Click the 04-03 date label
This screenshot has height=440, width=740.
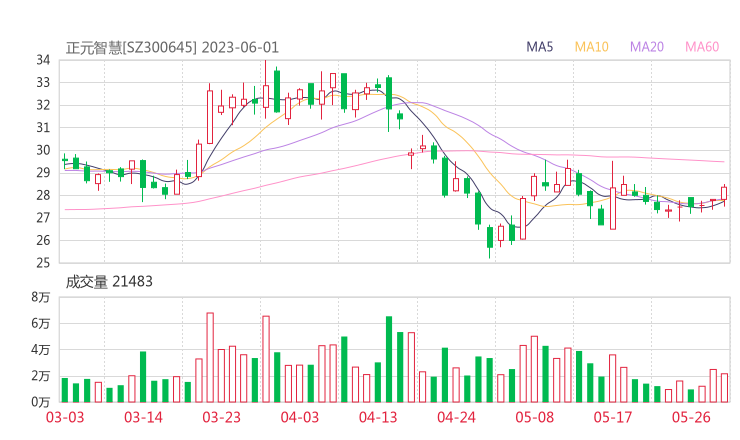300,417
